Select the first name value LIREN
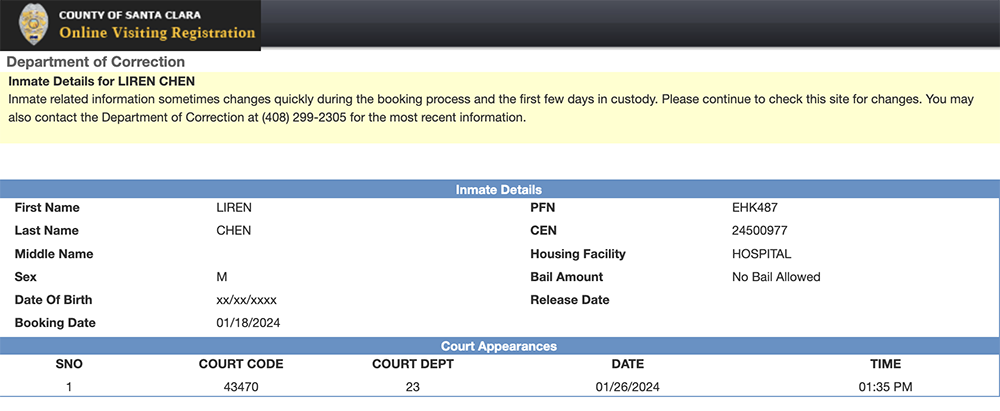Viewport: 1000px width, 411px height. (x=234, y=208)
